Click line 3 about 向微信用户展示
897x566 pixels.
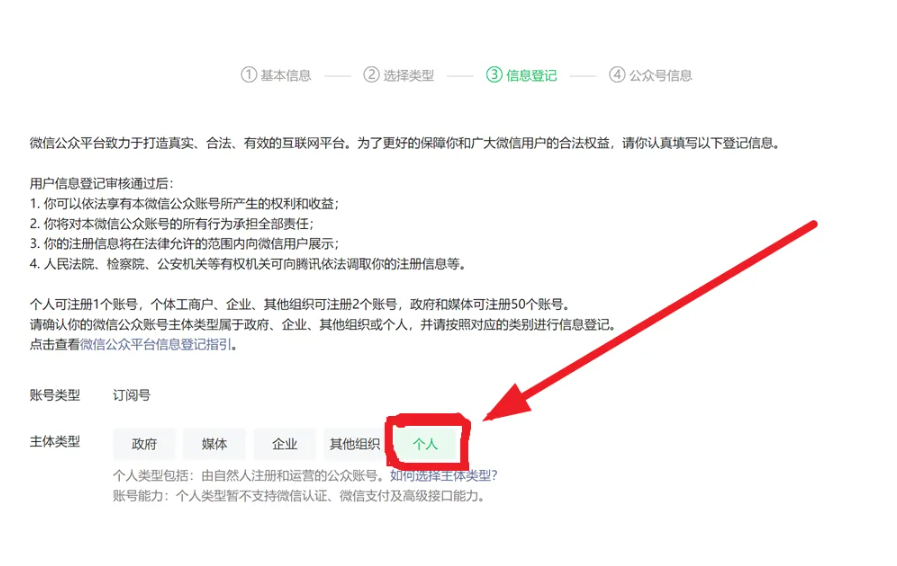coord(184,244)
